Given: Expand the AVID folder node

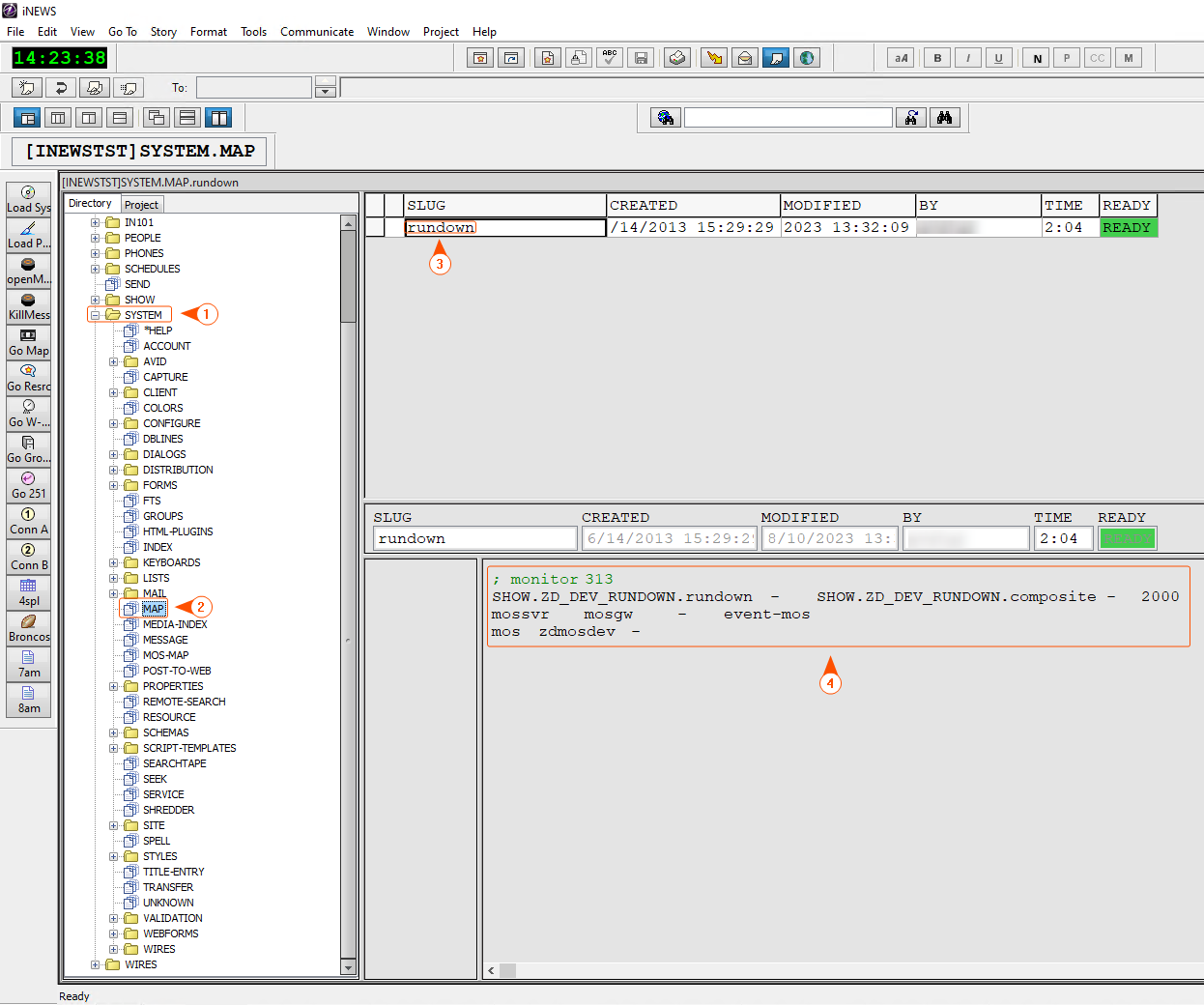Looking at the screenshot, I should pyautogui.click(x=114, y=361).
